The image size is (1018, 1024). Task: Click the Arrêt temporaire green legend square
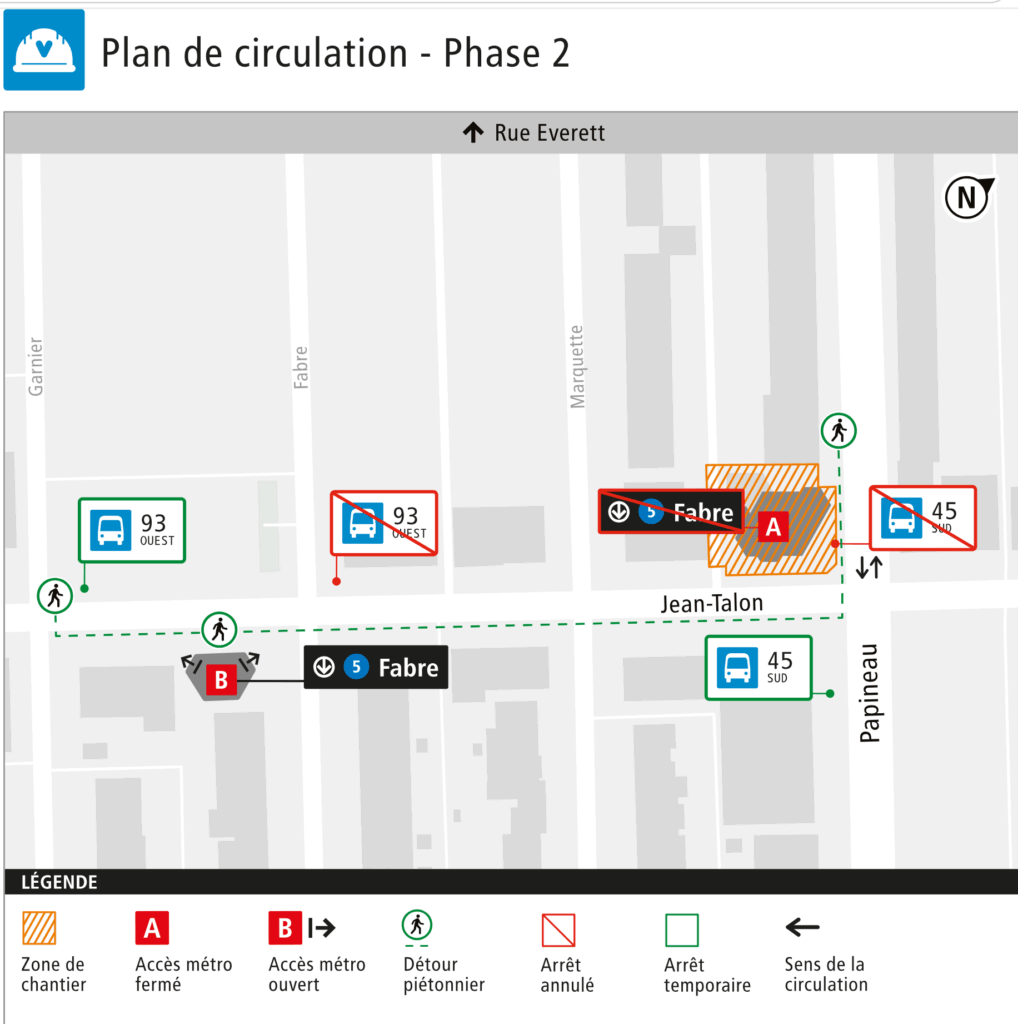pos(682,930)
